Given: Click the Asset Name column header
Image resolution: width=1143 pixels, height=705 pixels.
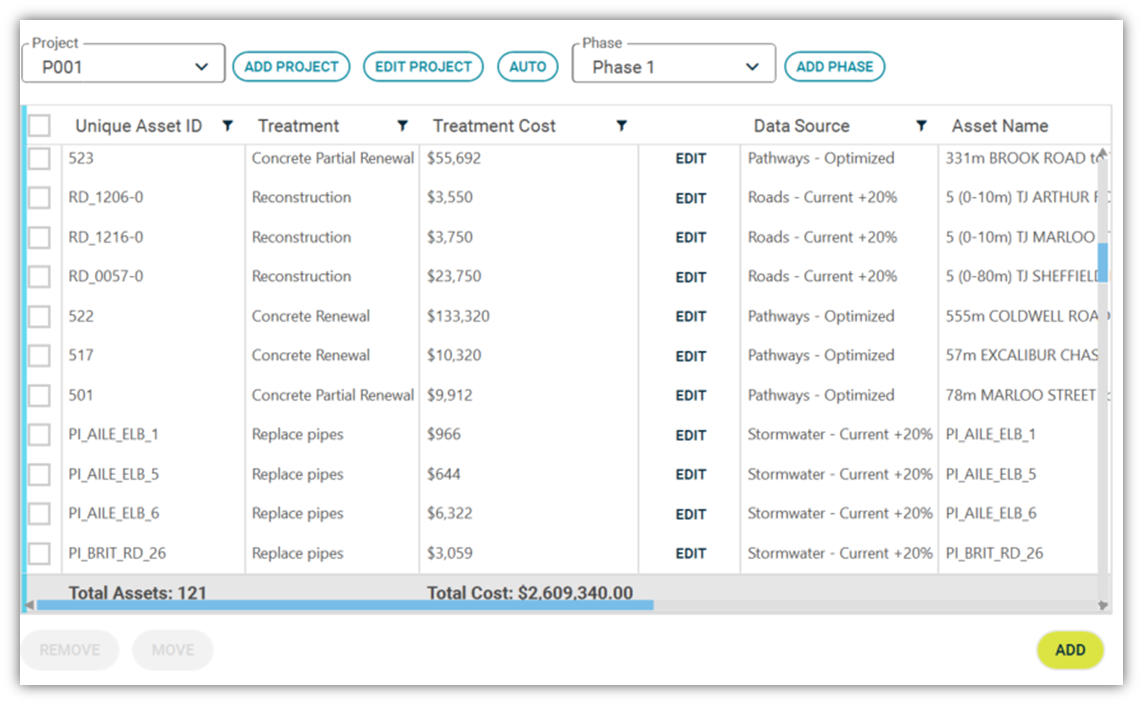Looking at the screenshot, I should click(x=999, y=126).
